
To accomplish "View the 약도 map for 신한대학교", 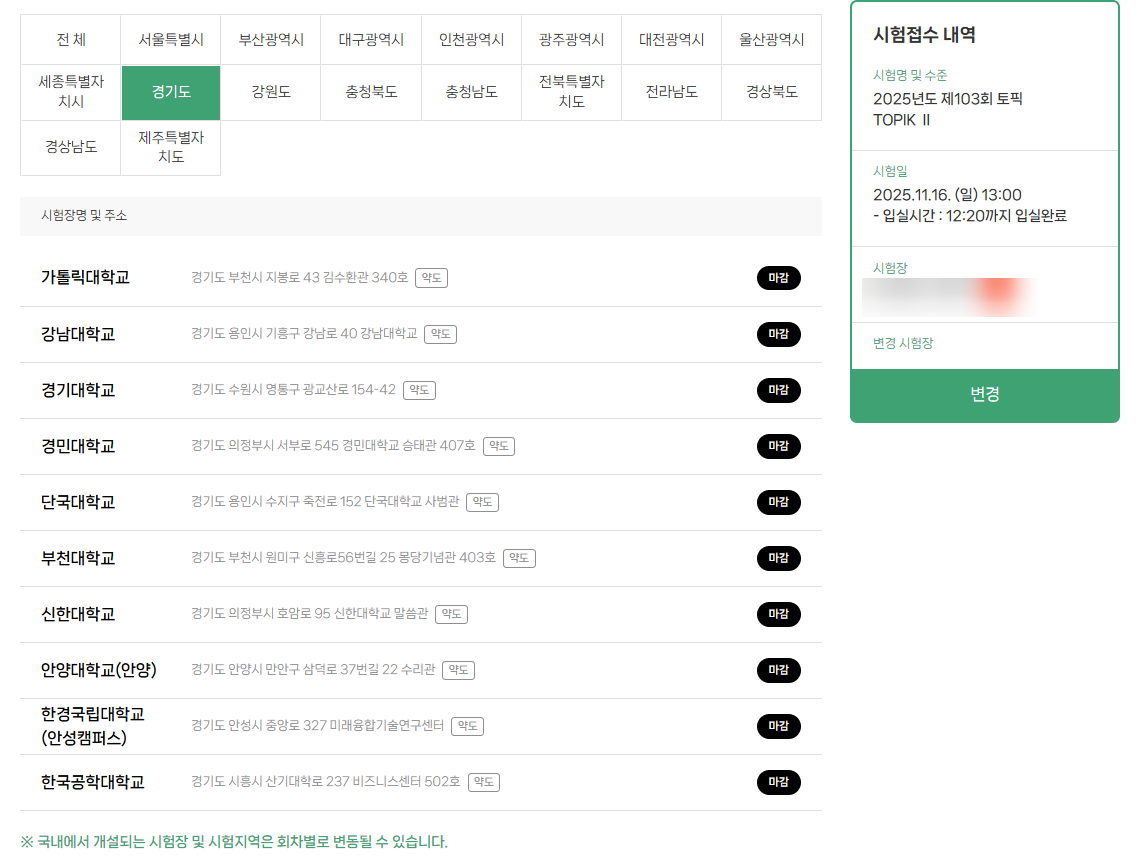I will 451,614.
